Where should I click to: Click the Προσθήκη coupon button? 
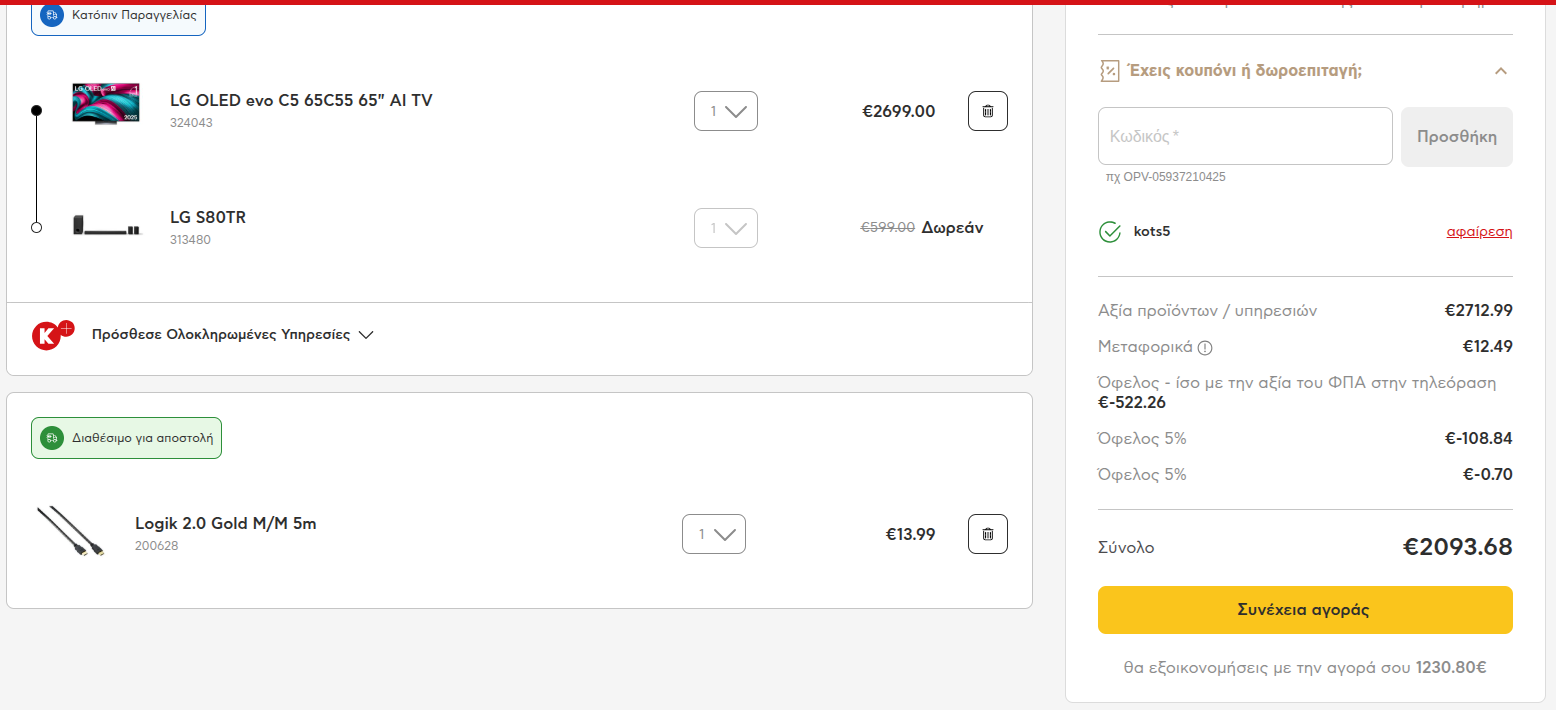click(1457, 136)
